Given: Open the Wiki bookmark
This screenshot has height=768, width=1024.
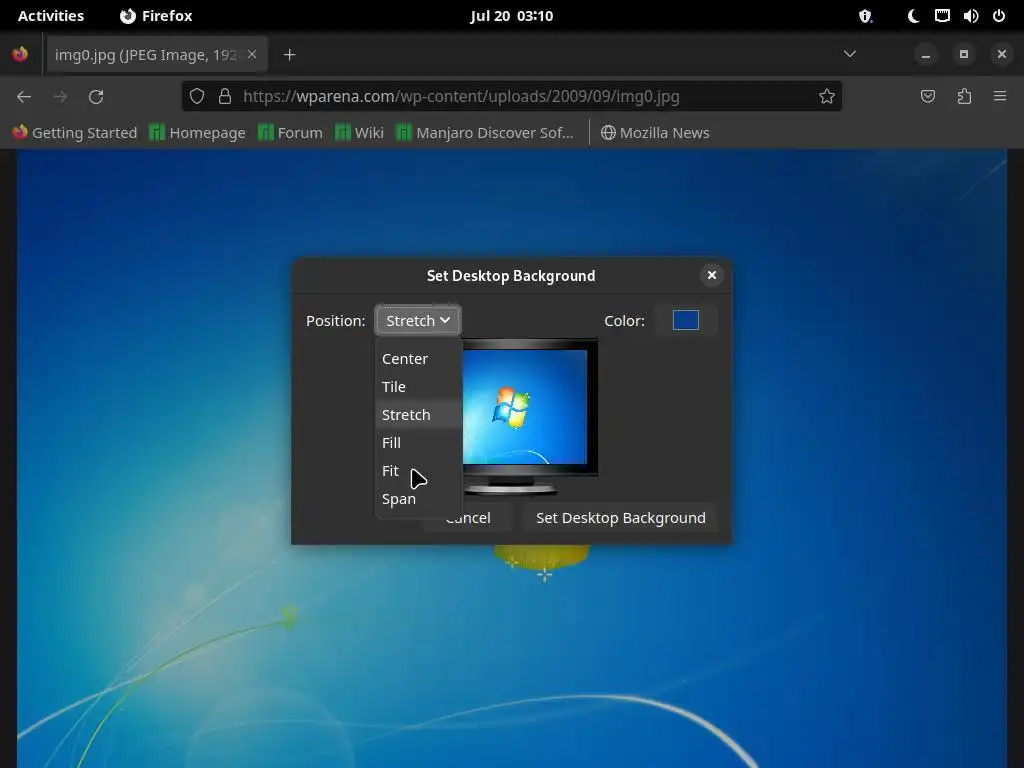Looking at the screenshot, I should pos(359,133).
